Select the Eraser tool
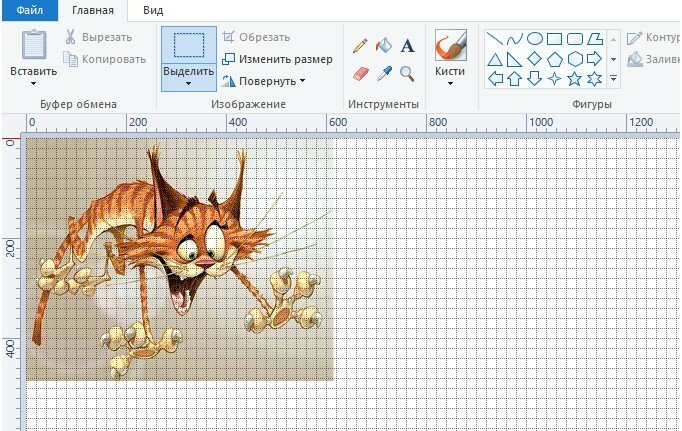 (360, 74)
